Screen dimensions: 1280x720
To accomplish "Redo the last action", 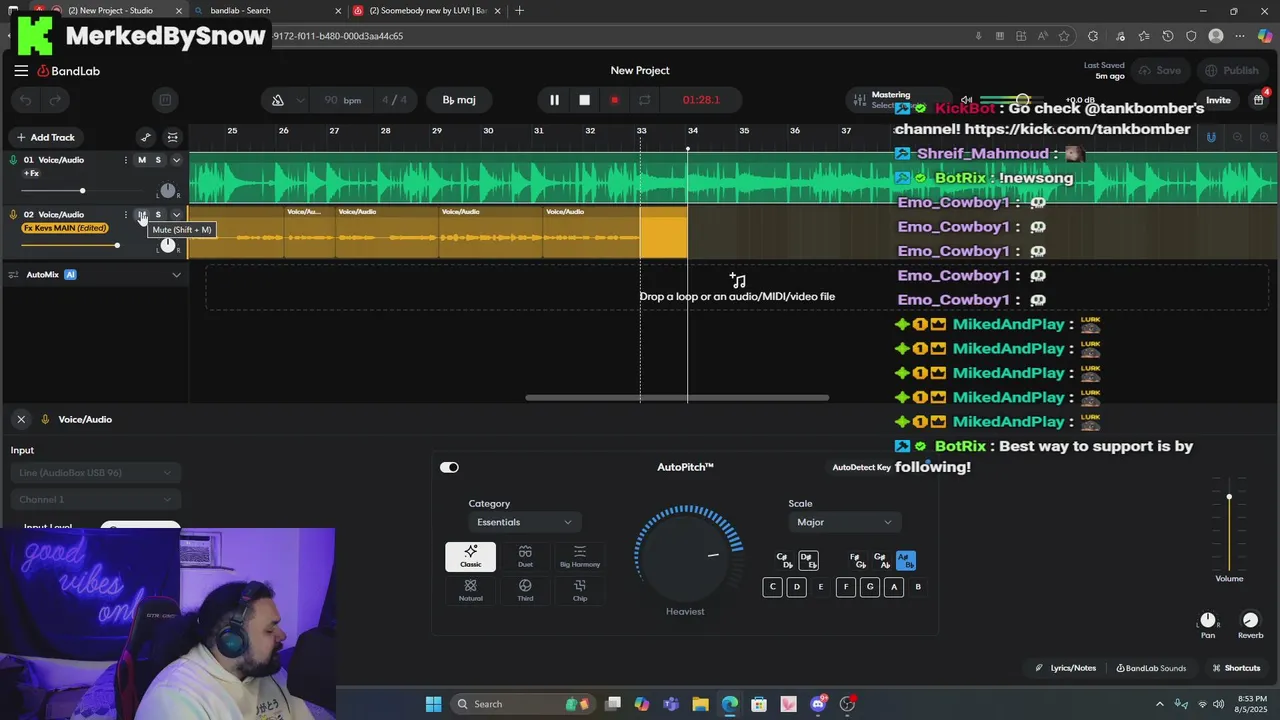I will click(55, 100).
